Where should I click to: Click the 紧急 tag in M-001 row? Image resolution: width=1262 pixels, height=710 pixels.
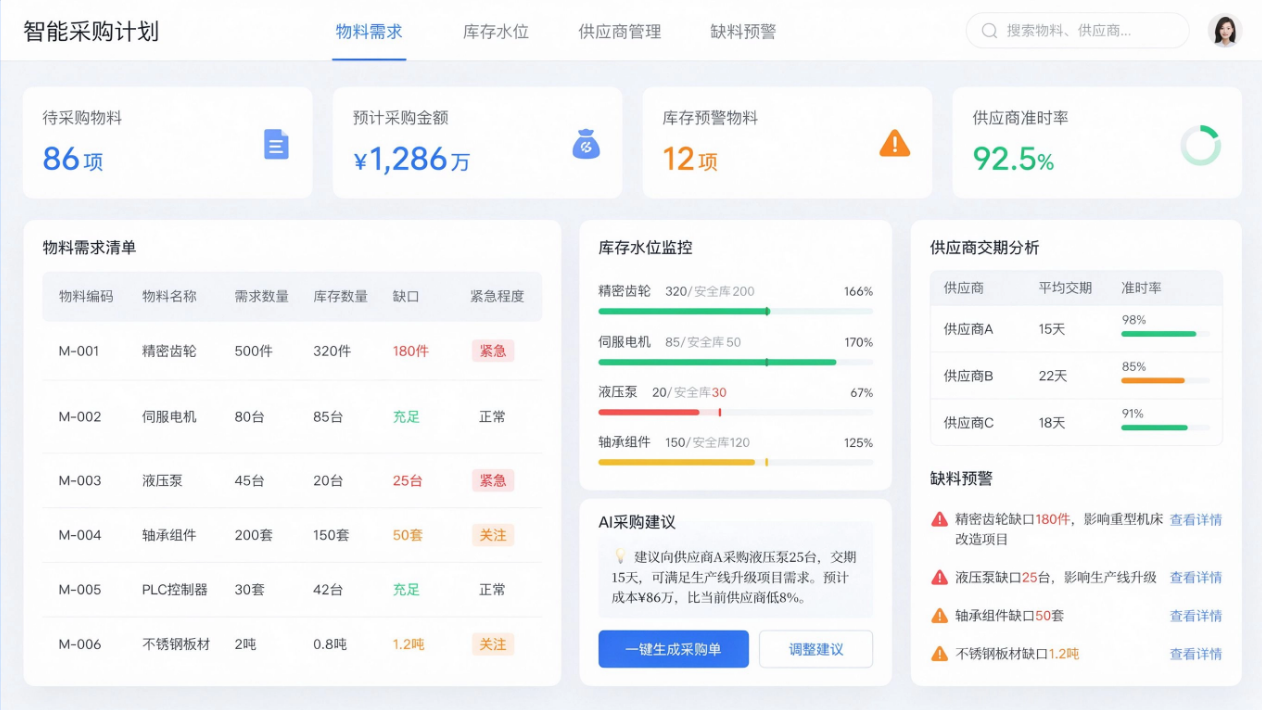[493, 351]
